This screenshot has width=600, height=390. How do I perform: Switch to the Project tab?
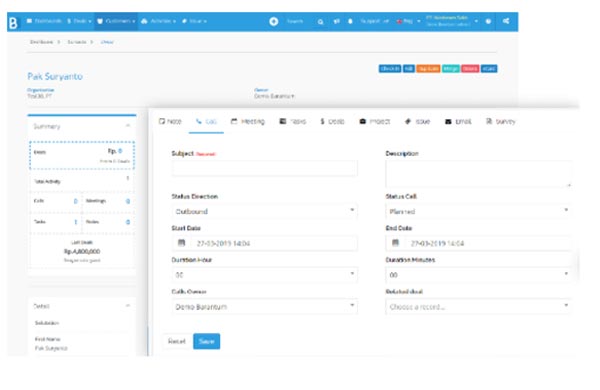[x=375, y=121]
